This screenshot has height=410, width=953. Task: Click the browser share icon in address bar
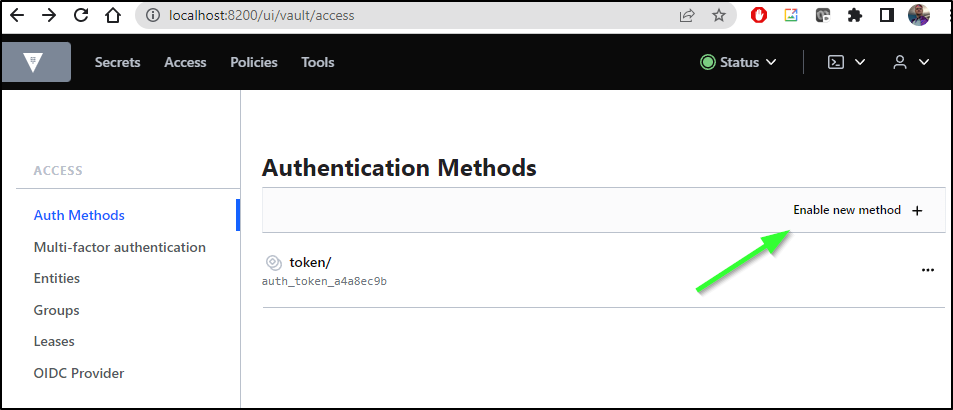click(x=687, y=15)
